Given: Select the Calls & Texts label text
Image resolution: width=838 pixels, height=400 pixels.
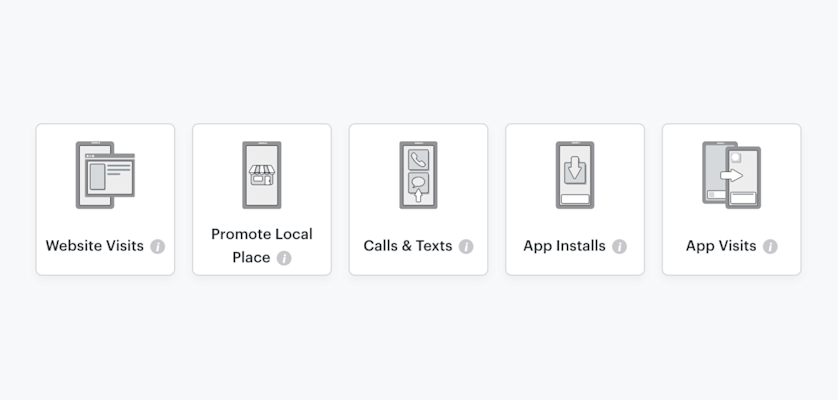Looking at the screenshot, I should pos(408,246).
